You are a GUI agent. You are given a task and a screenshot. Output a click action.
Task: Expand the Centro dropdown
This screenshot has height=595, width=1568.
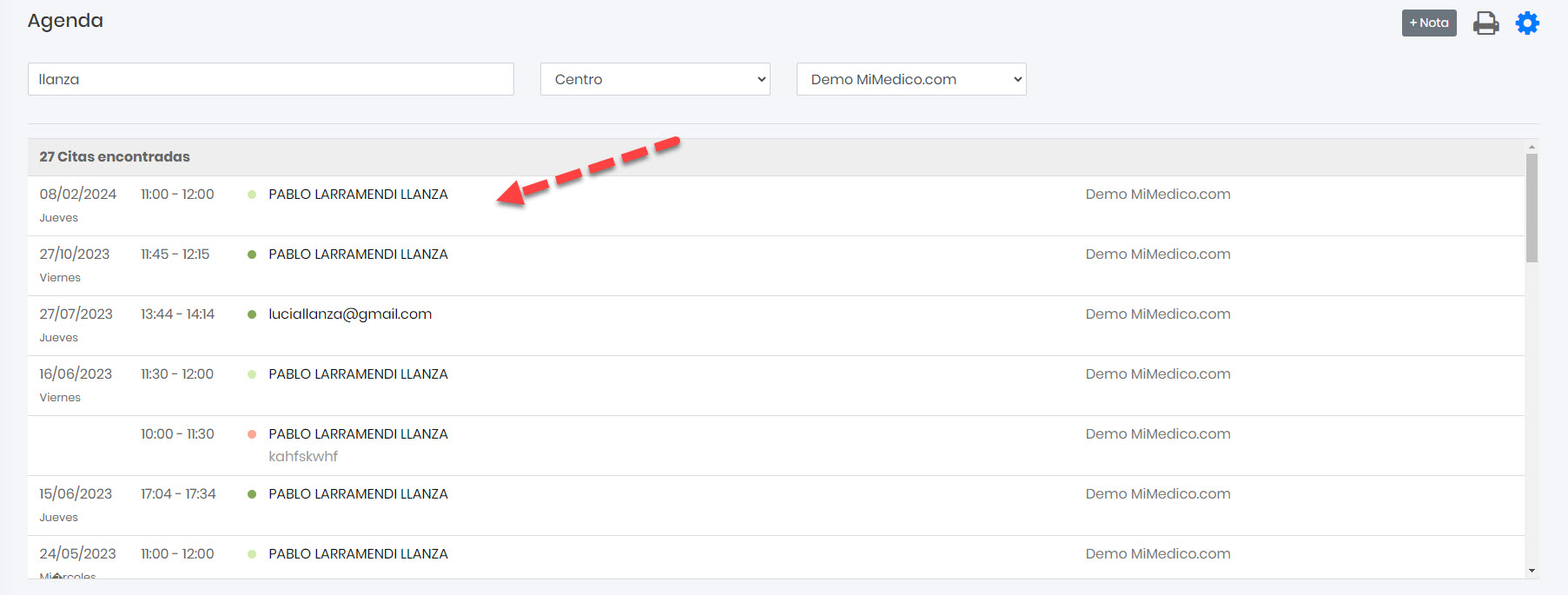(655, 79)
